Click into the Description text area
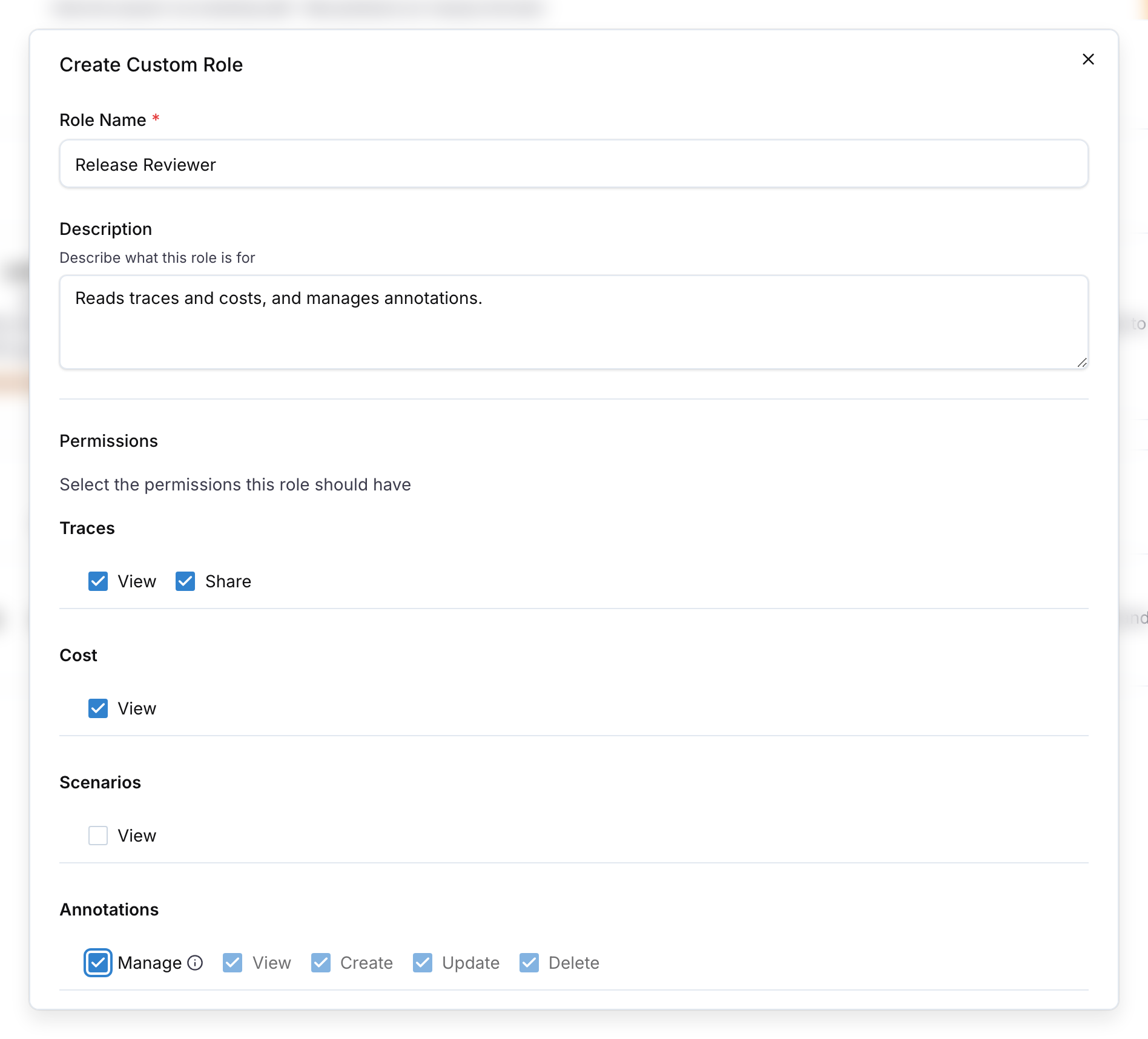 [573, 322]
